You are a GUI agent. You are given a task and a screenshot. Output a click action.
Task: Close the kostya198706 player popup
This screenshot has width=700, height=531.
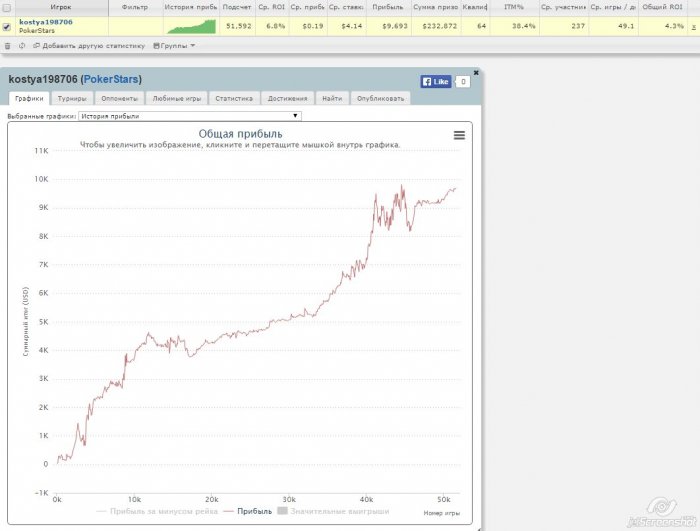(476, 72)
